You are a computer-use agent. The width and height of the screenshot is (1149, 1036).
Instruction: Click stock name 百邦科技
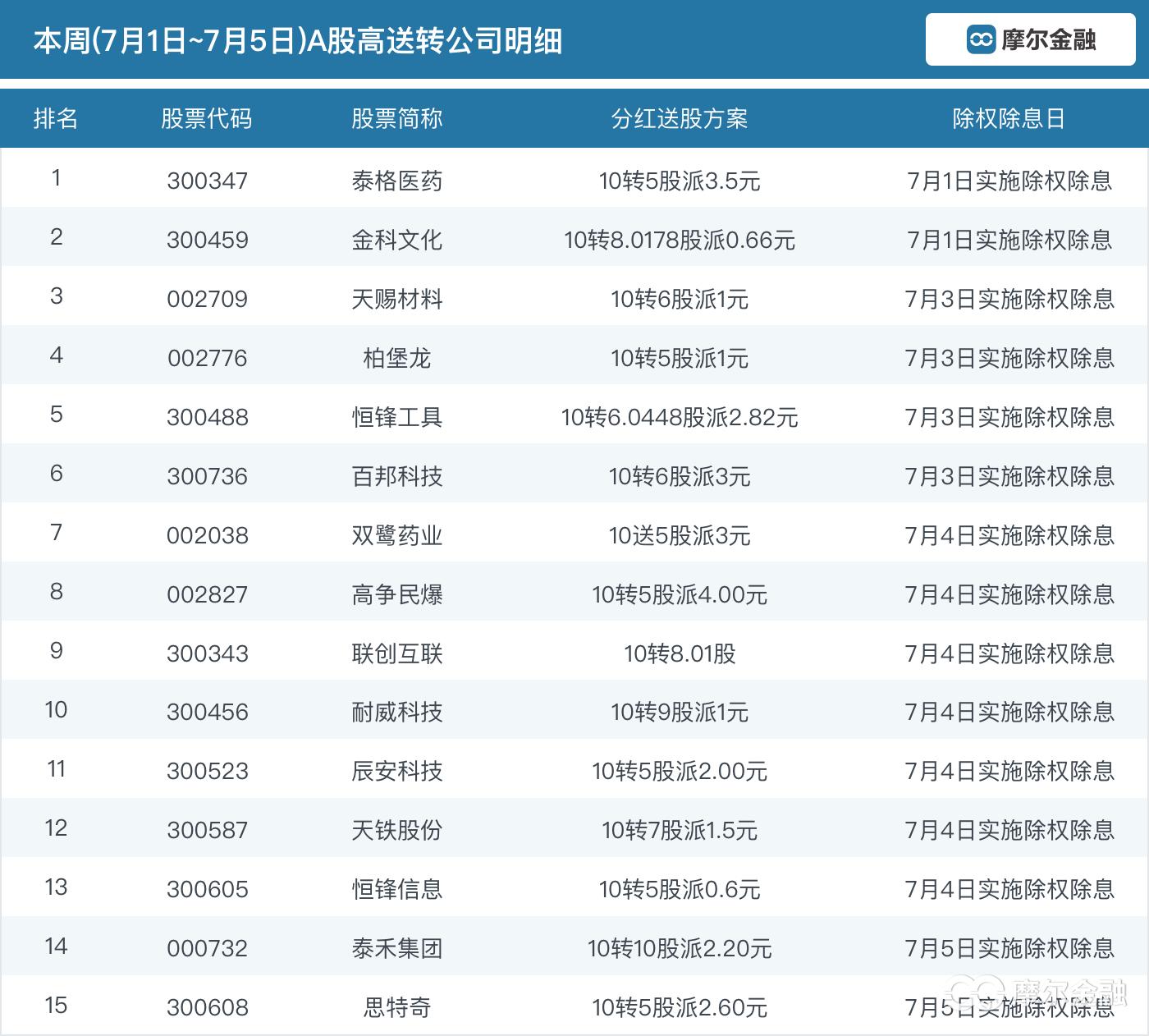(x=397, y=476)
